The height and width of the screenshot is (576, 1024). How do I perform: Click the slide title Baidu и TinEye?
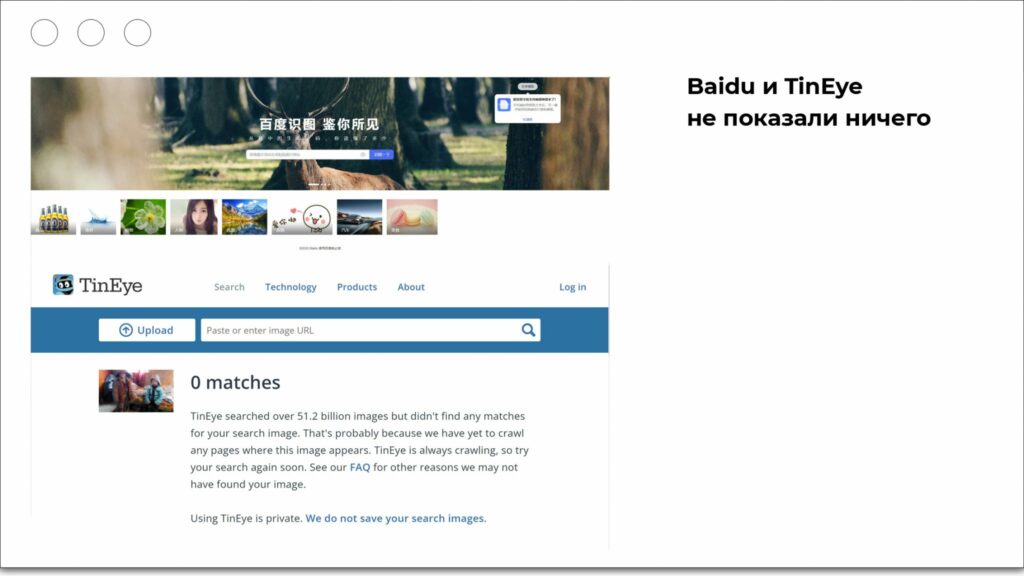coord(775,86)
